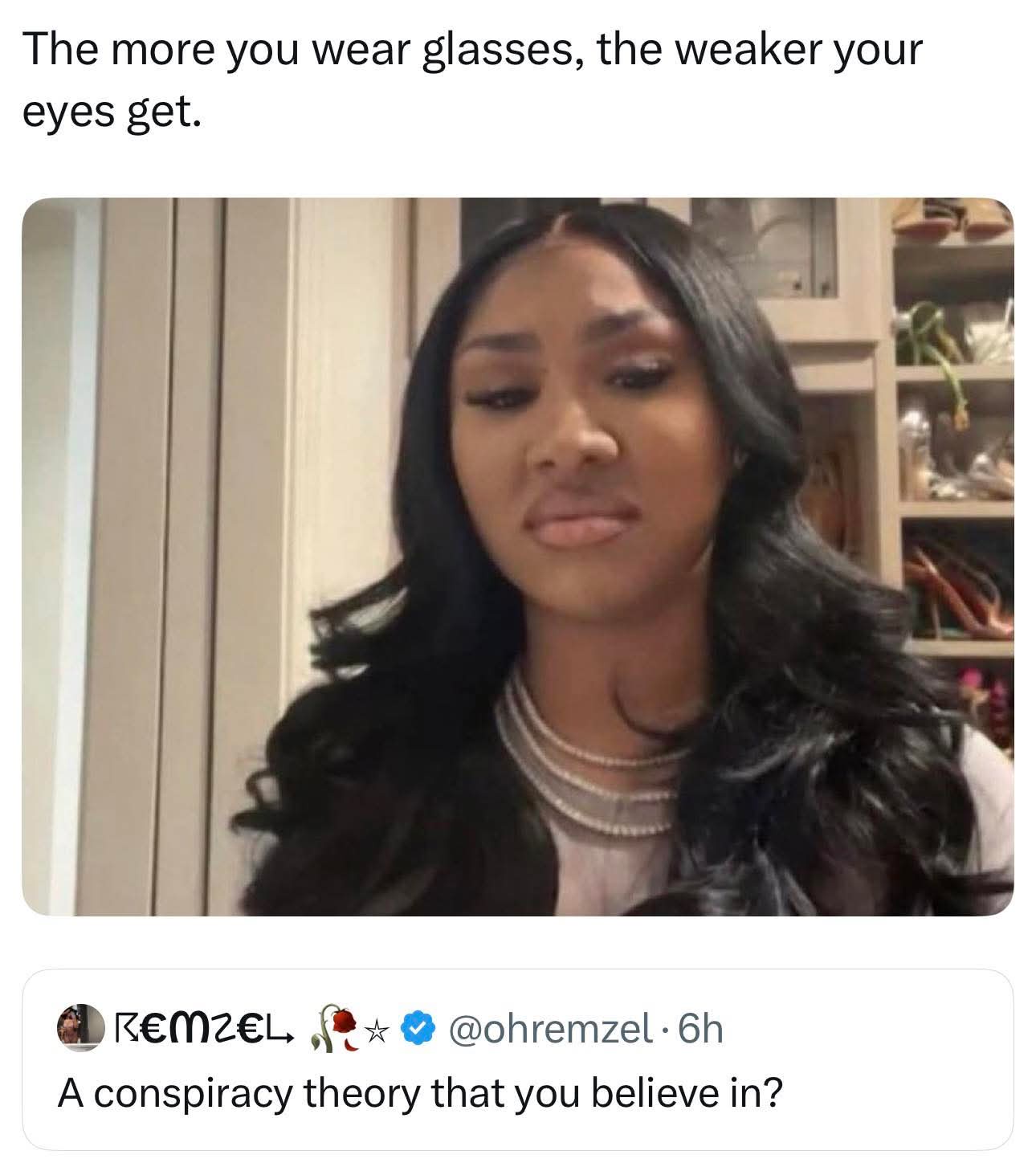The height and width of the screenshot is (1163, 1036).
Task: Click the "The more you wear" tweet line
Action: 474,50
